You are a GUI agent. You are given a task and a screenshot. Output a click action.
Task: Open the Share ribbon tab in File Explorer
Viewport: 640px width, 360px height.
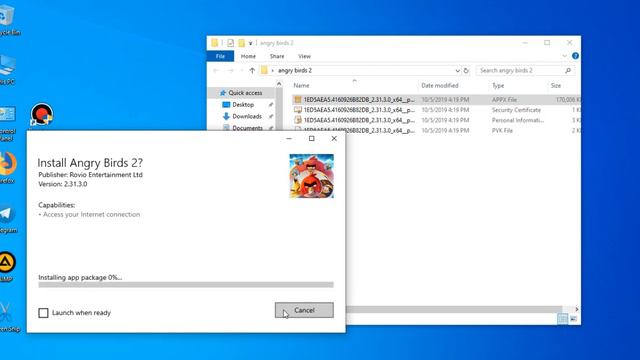pos(277,56)
